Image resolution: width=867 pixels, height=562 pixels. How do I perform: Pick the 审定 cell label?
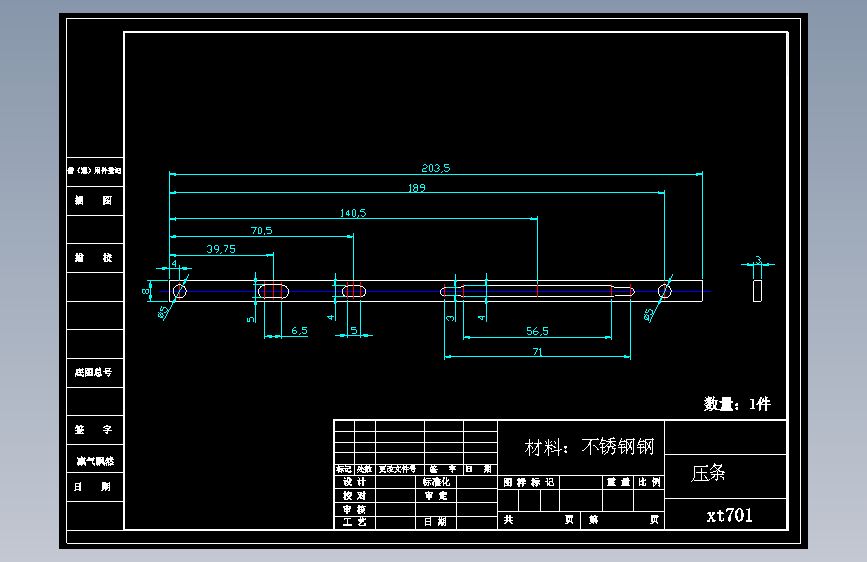pos(436,496)
